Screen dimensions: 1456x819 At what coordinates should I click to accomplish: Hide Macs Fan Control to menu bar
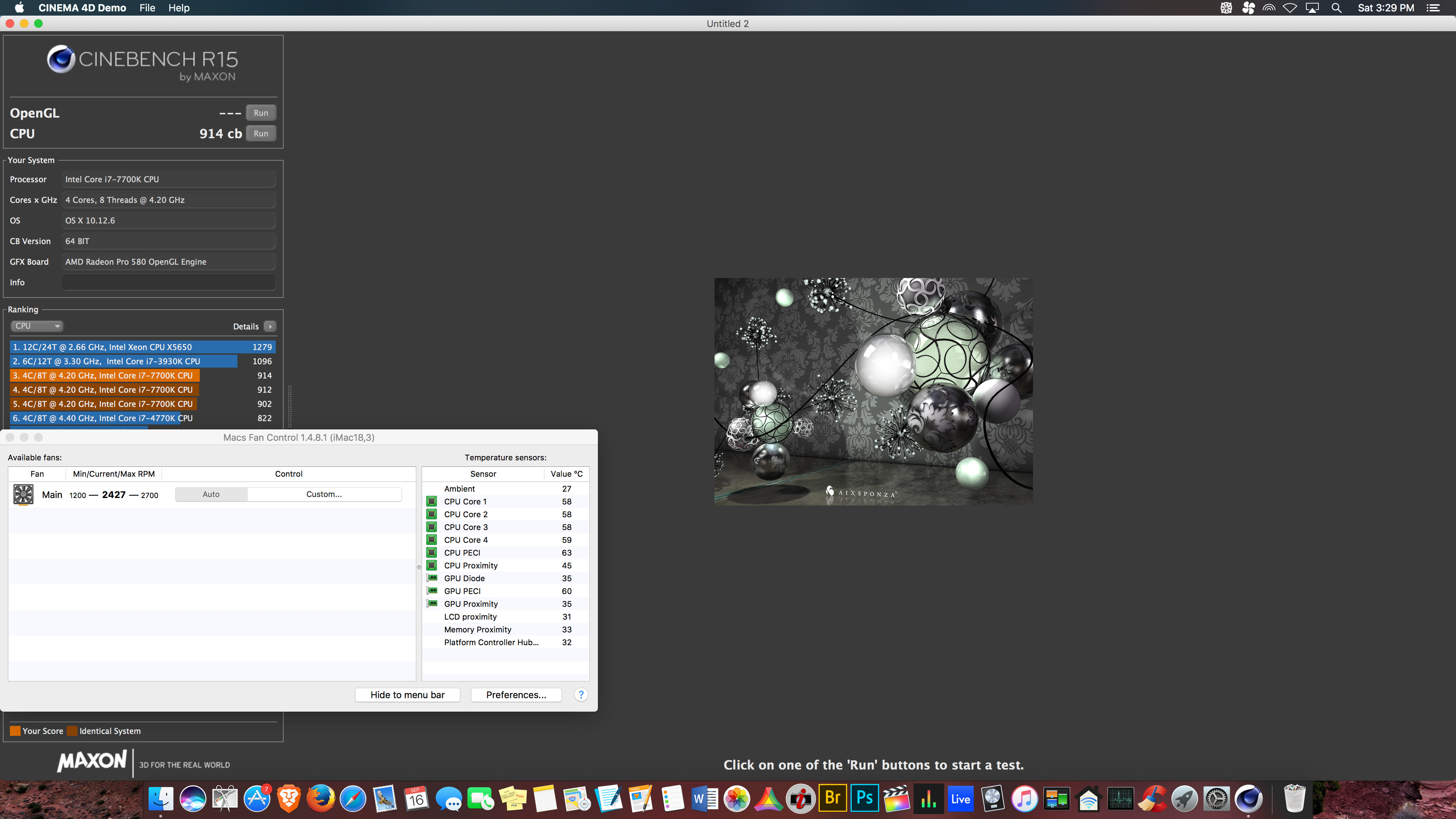407,695
